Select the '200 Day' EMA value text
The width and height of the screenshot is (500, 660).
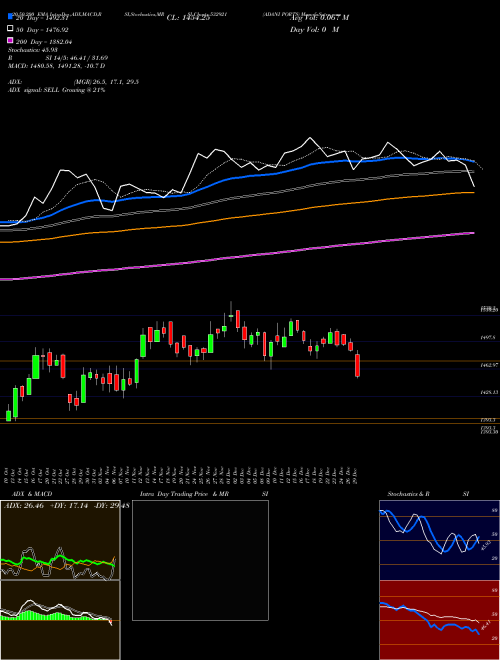tap(44, 42)
